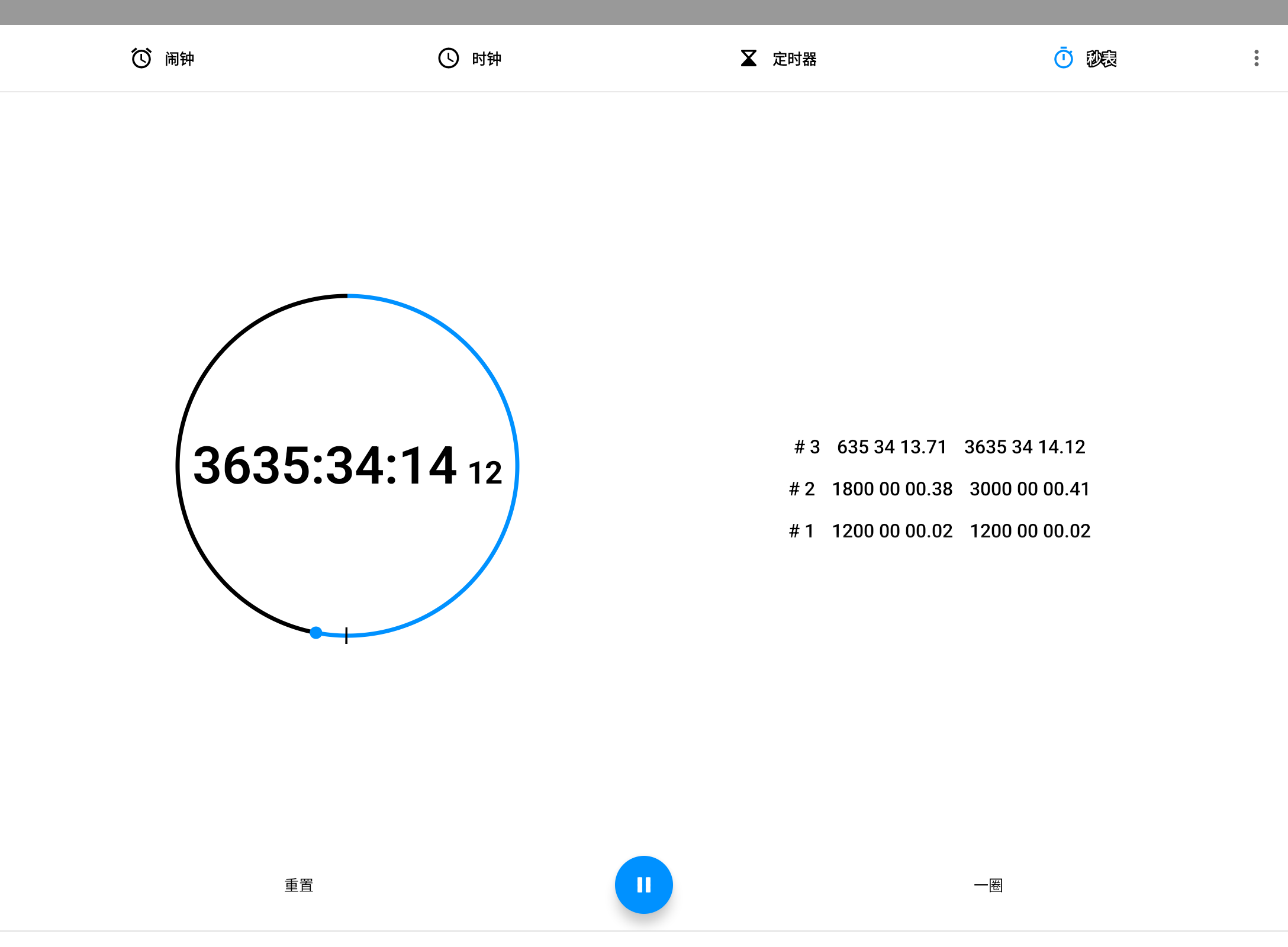Click the clock face icon
Viewport: 1288px width, 947px height.
pos(449,58)
